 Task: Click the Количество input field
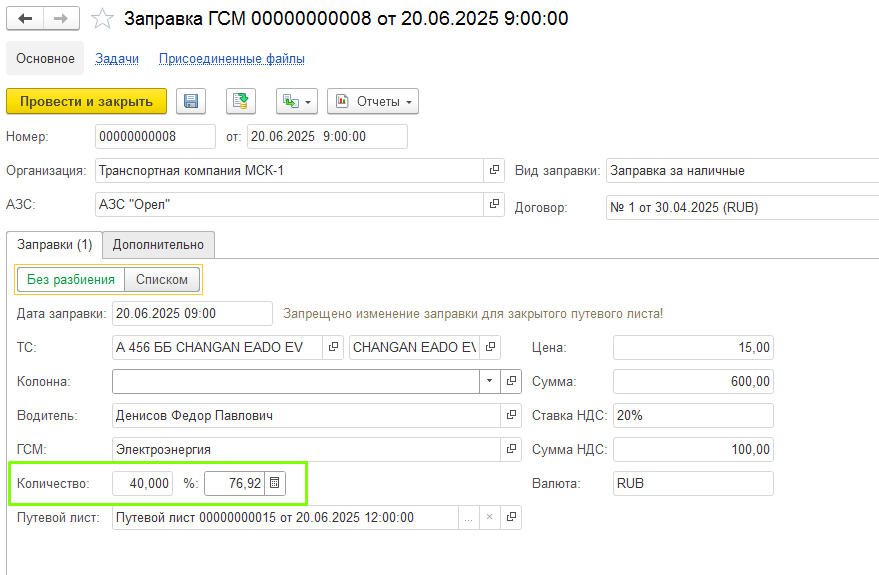point(142,483)
